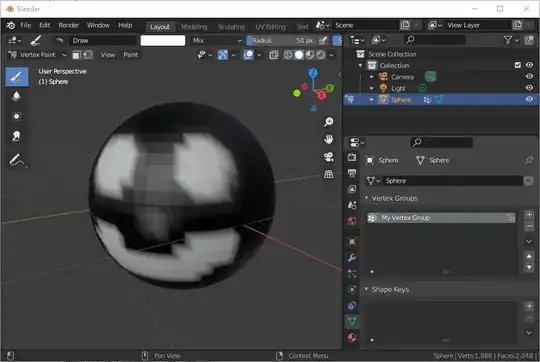Open the viewport Paint menu
The width and height of the screenshot is (540, 362).
tap(131, 55)
